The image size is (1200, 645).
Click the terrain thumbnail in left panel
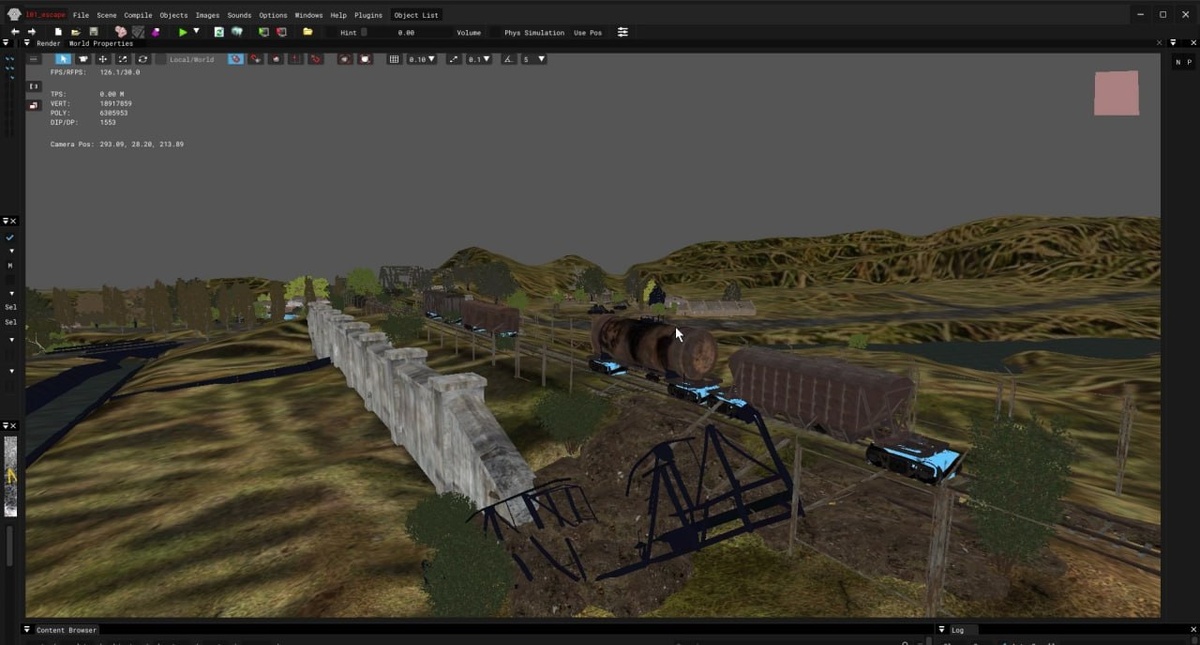pos(11,476)
